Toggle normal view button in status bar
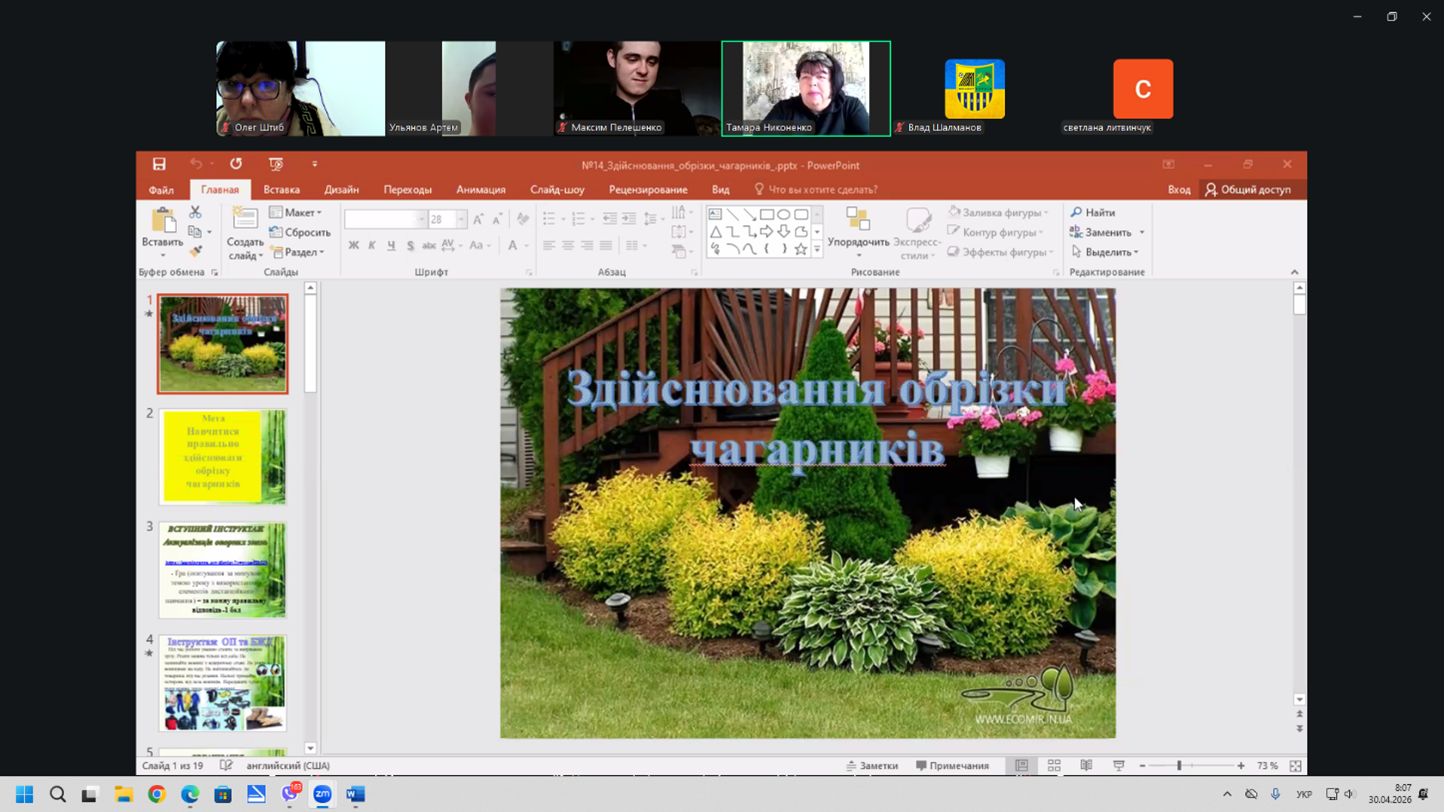 pos(1021,766)
